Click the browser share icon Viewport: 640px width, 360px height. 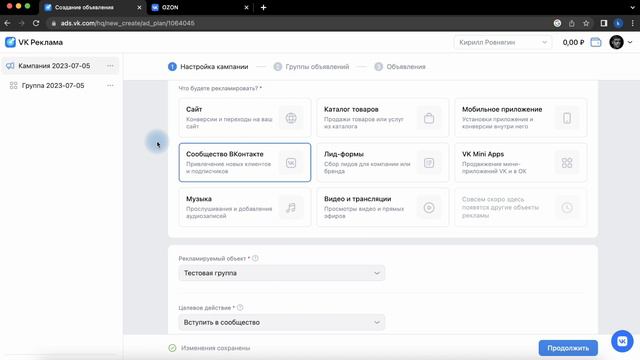(x=571, y=23)
